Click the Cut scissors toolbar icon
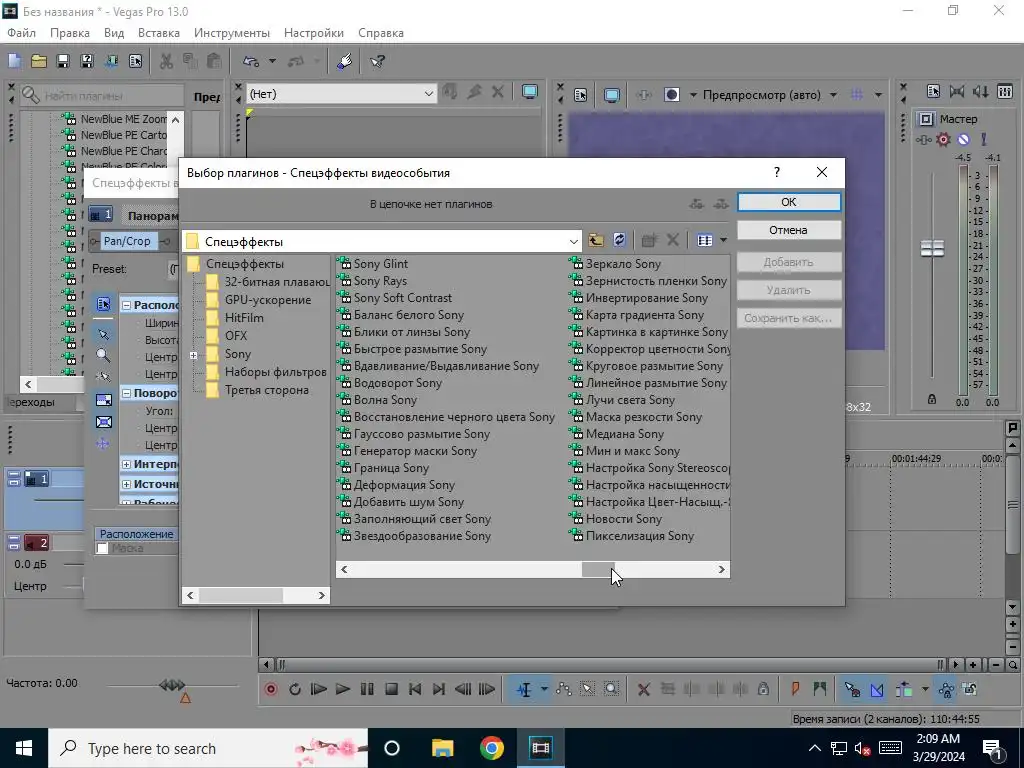 click(x=167, y=61)
